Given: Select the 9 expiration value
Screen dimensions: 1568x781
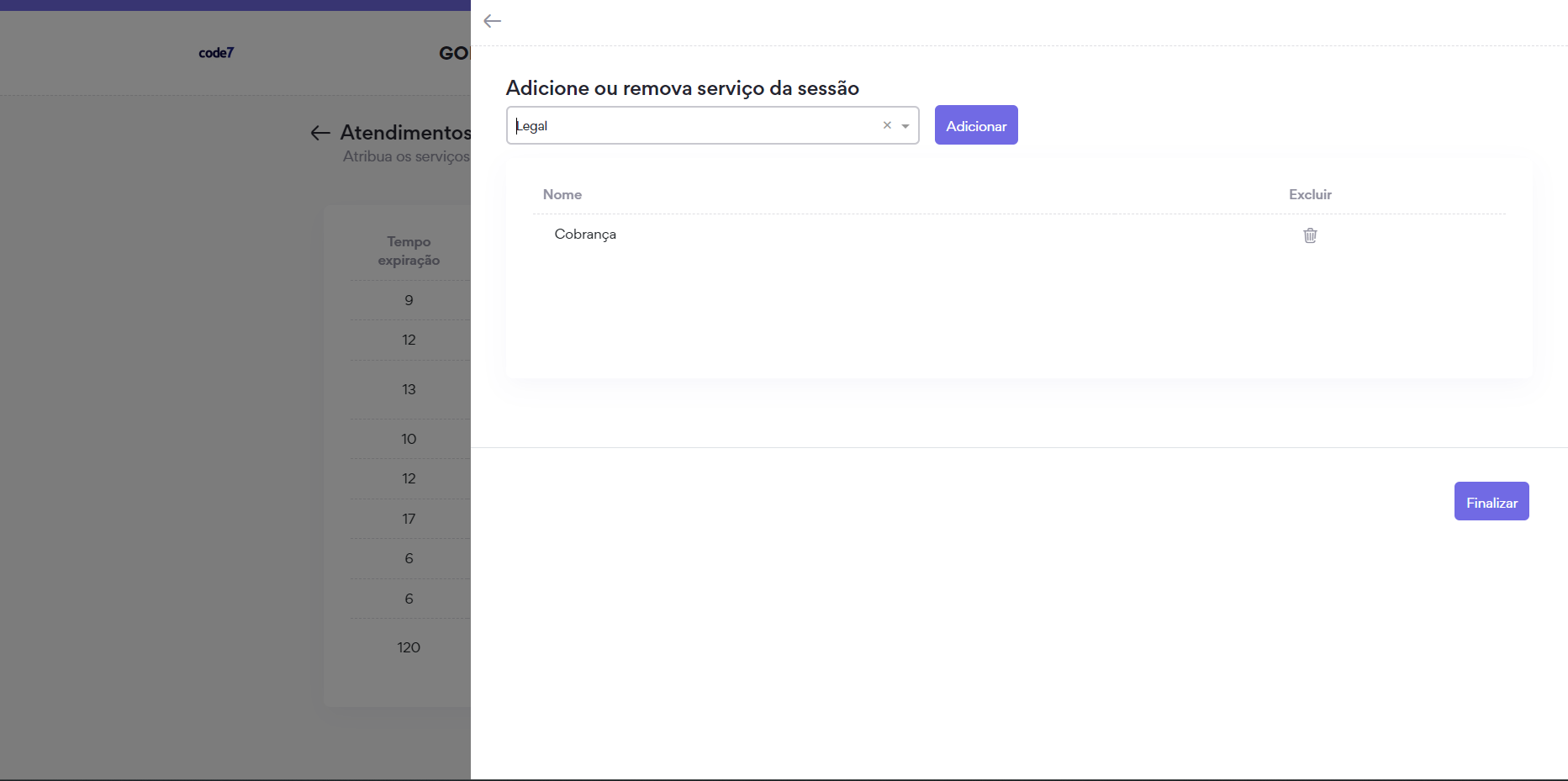Looking at the screenshot, I should click(409, 300).
